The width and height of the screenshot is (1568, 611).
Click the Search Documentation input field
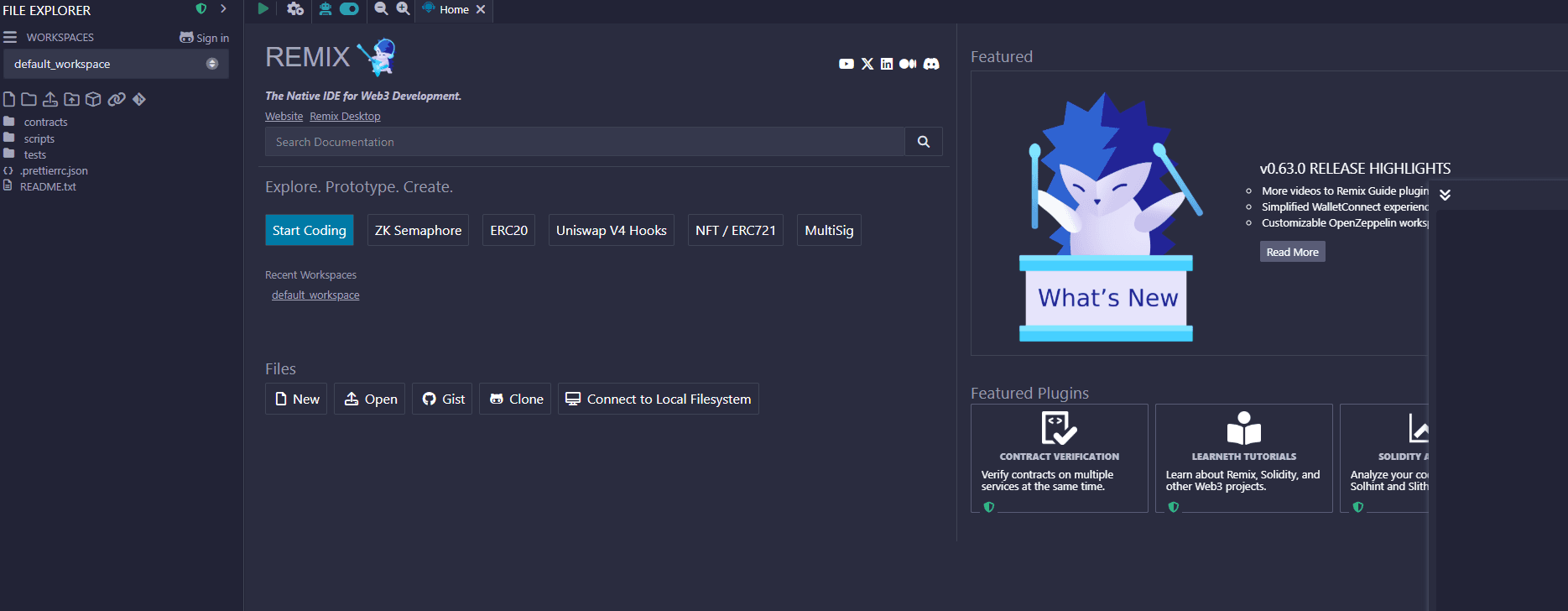point(585,142)
